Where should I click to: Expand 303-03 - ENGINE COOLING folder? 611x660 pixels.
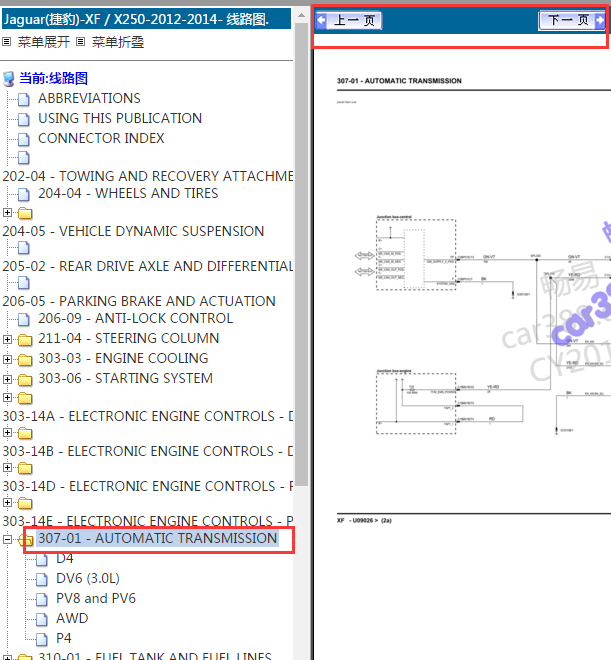pyautogui.click(x=7, y=359)
